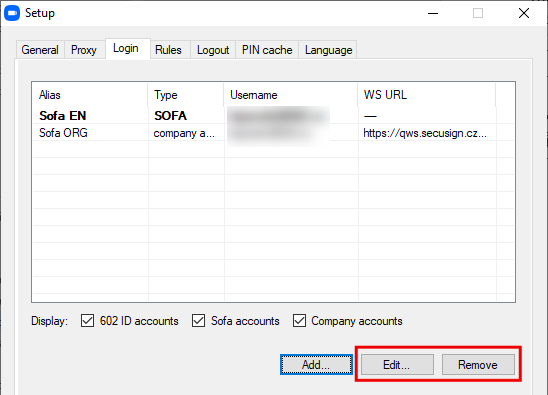
Task: Close the Setup window
Action: pyautogui.click(x=524, y=13)
